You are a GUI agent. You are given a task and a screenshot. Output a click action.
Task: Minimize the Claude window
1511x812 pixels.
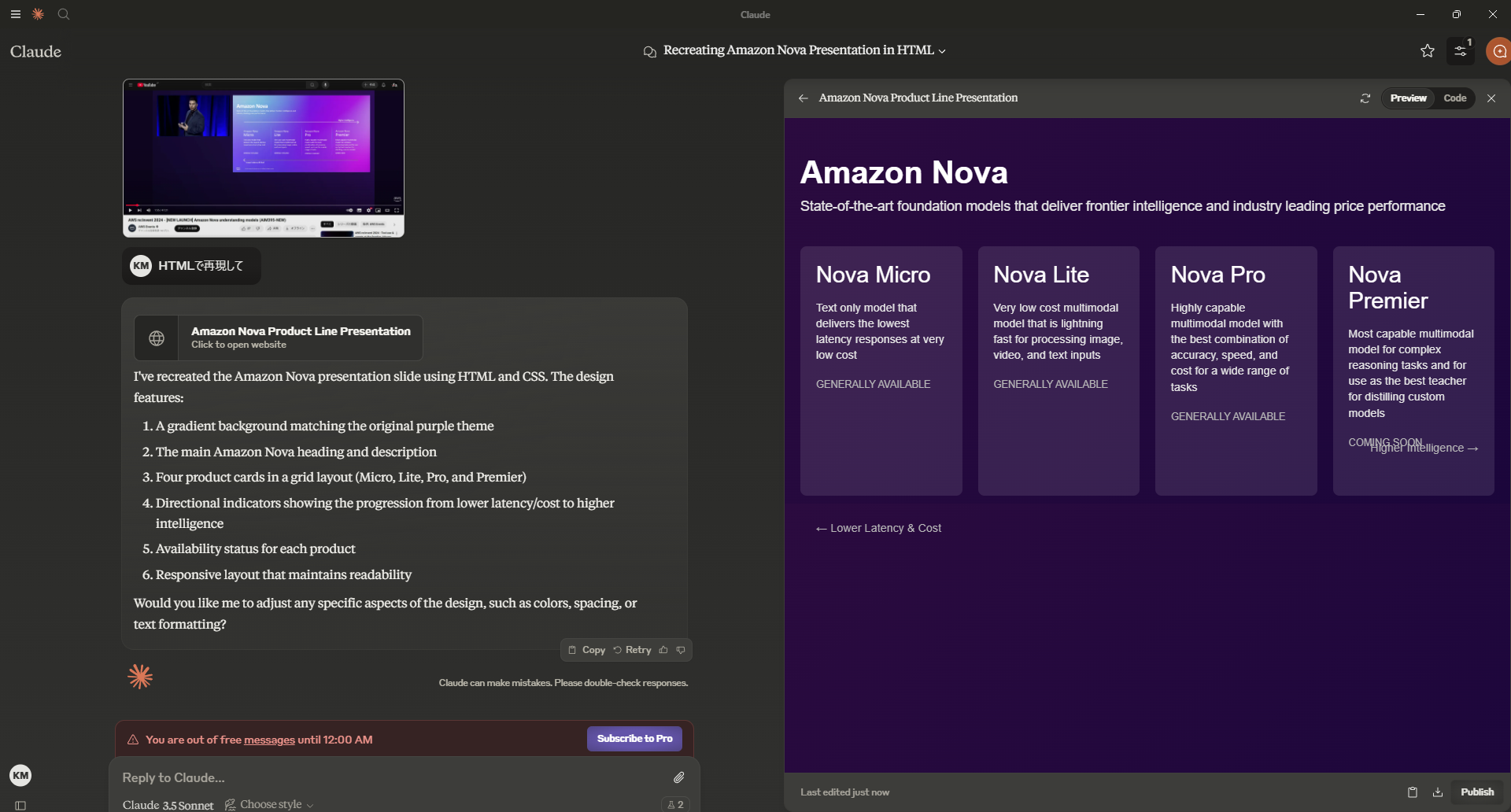point(1420,14)
